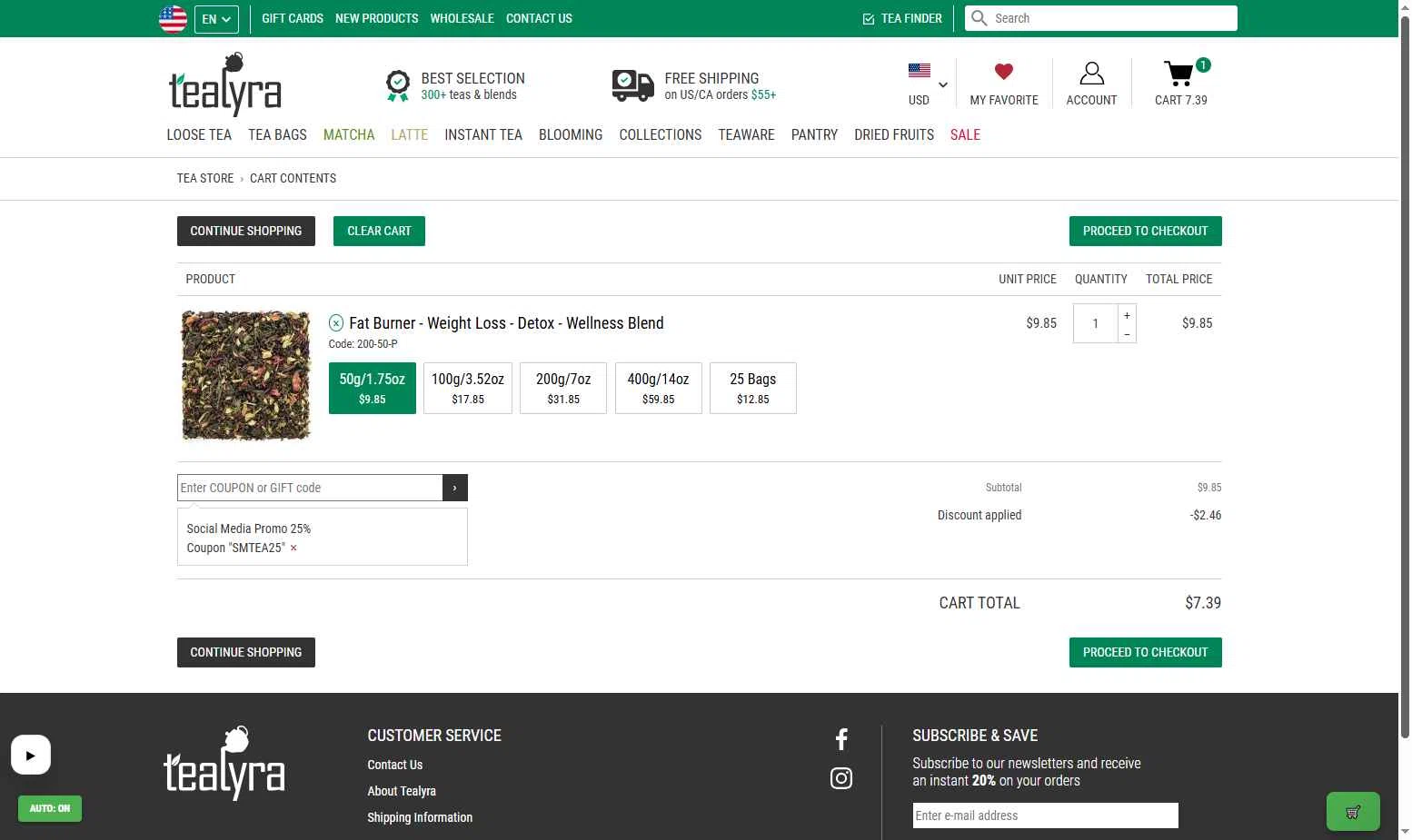Open Fat Burner tea product thumbnail

point(246,375)
